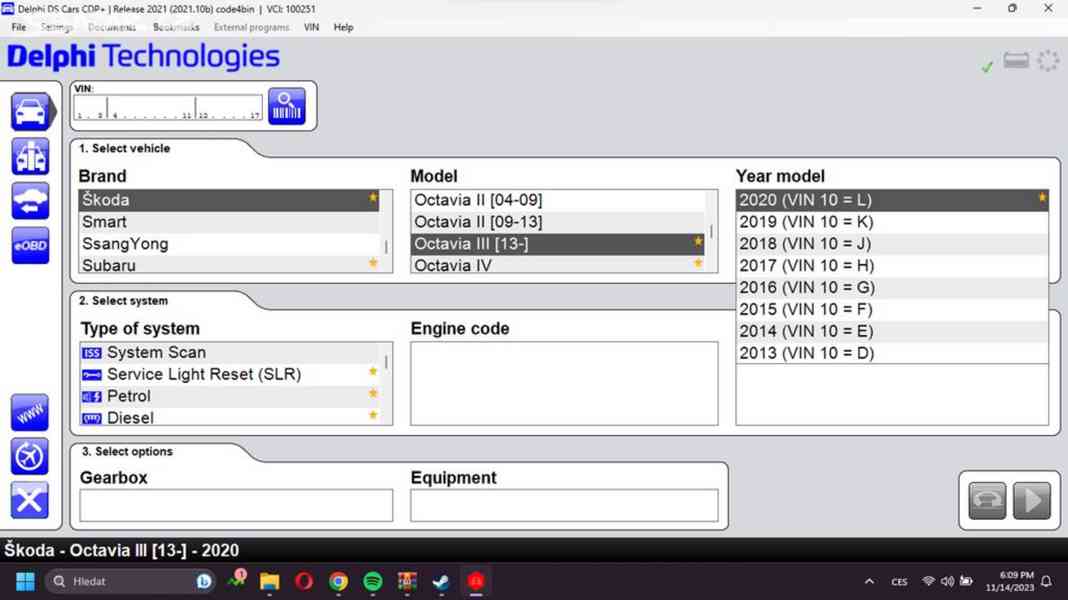Click the WWW web link sidebar icon
Screen dimensions: 1068x600
coord(29,412)
